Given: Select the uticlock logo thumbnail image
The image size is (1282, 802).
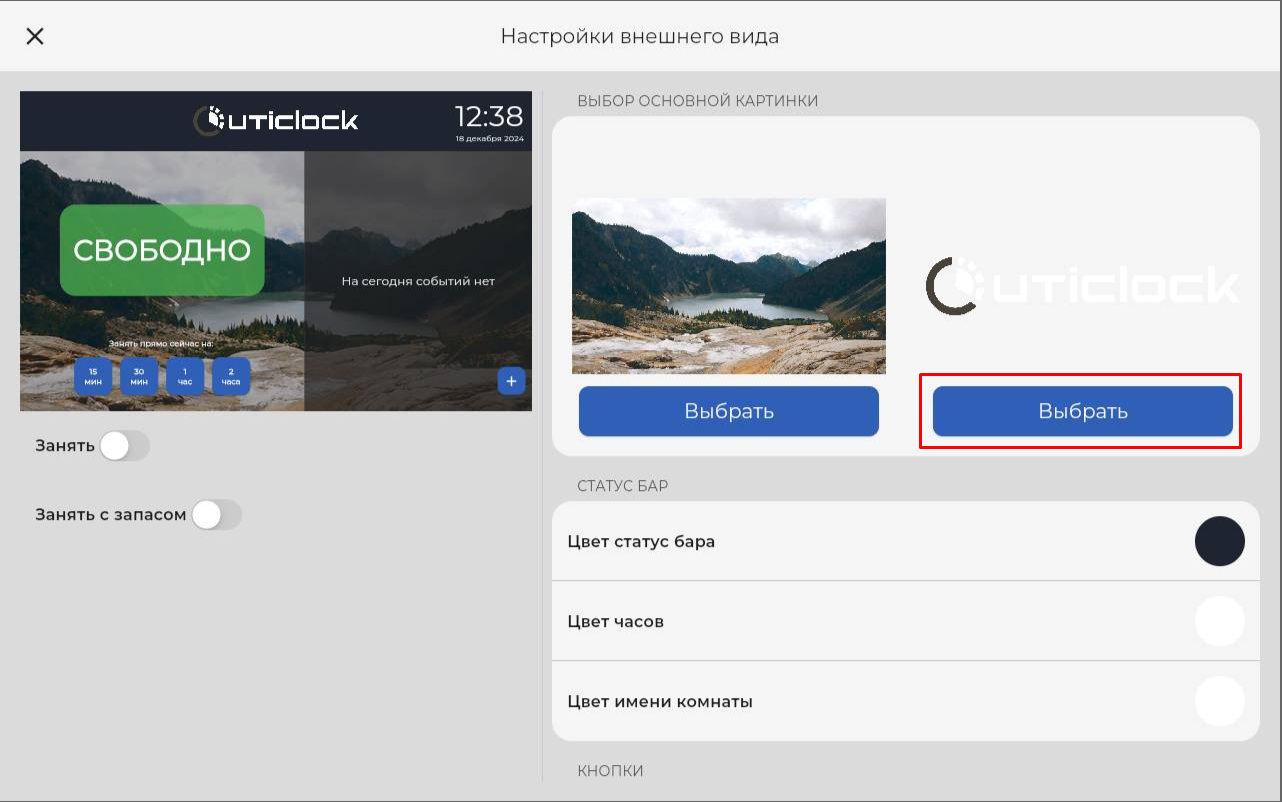Looking at the screenshot, I should (1083, 286).
